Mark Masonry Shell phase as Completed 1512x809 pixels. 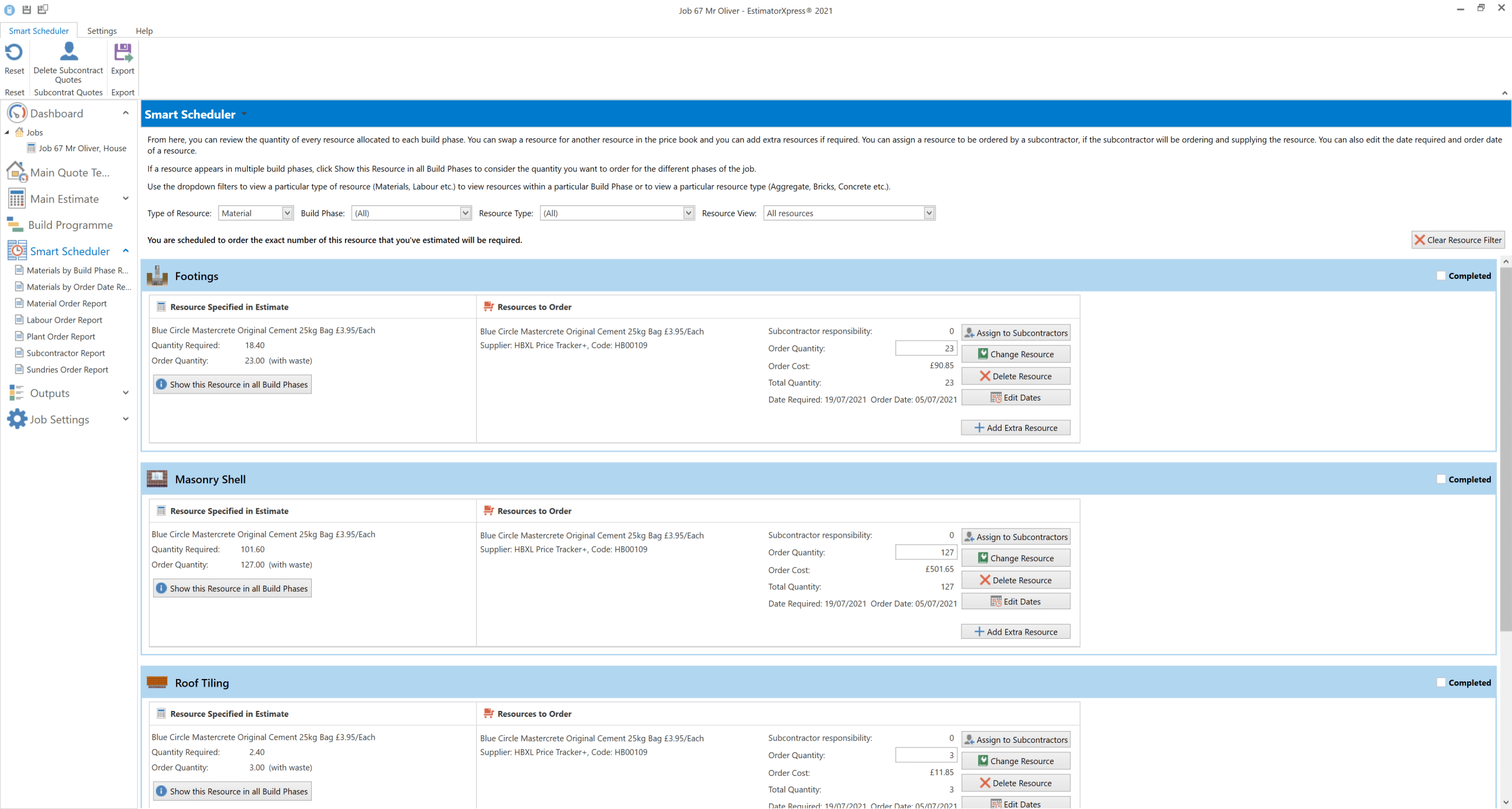click(1441, 479)
